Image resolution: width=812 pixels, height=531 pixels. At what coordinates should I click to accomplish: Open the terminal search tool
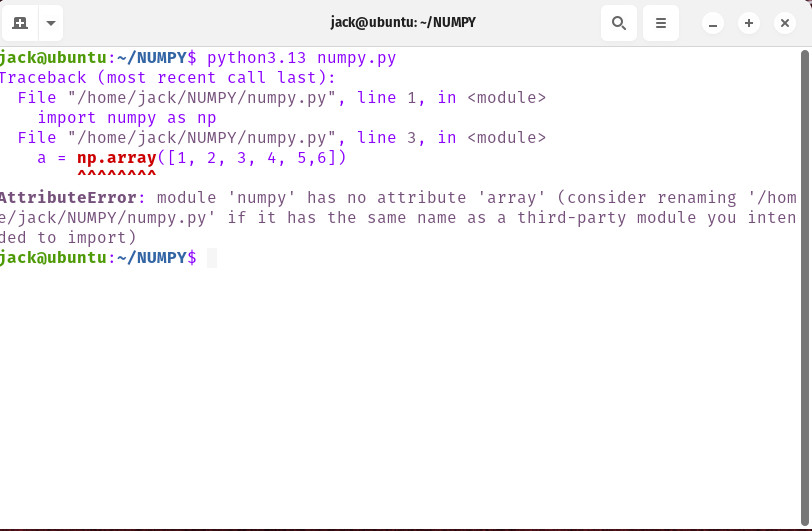tap(618, 23)
